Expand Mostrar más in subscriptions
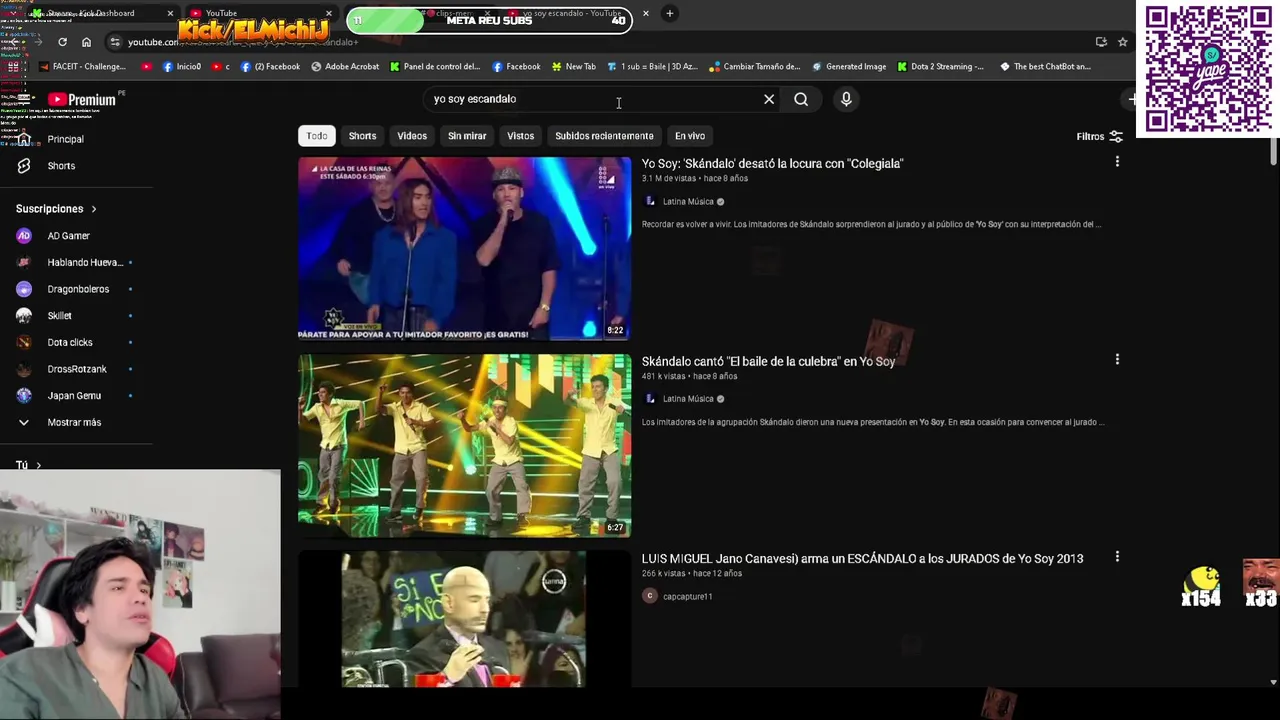The image size is (1280, 720). pyautogui.click(x=75, y=422)
